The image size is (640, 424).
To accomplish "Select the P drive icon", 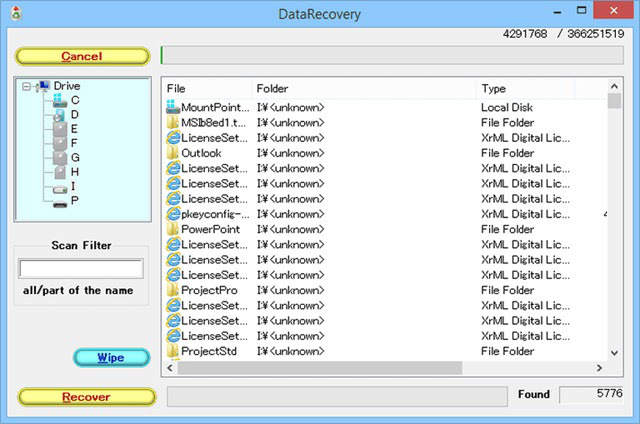I will pos(60,204).
